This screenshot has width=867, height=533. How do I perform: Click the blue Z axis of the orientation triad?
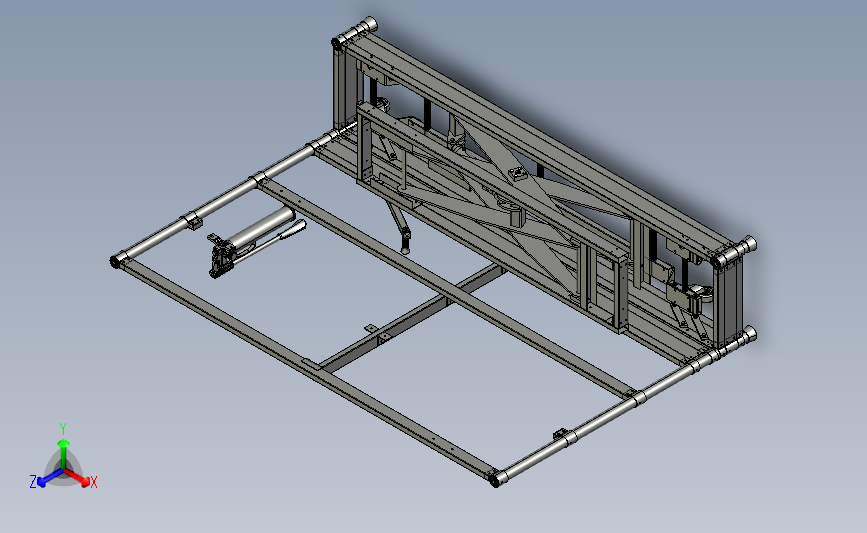pyautogui.click(x=50, y=478)
